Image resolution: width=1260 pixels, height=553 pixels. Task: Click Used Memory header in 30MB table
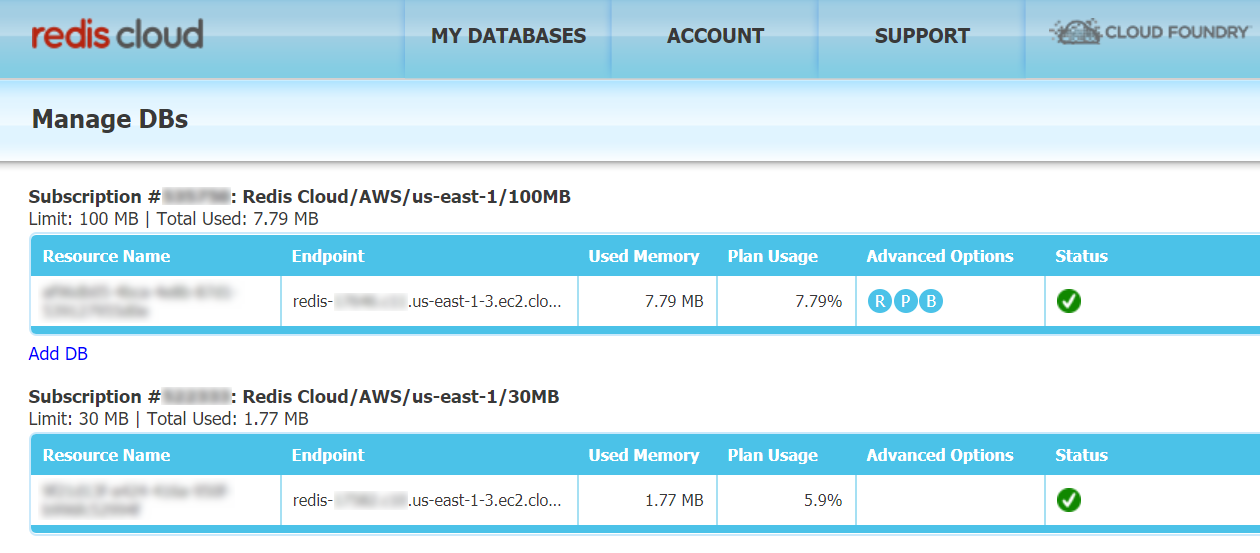644,455
